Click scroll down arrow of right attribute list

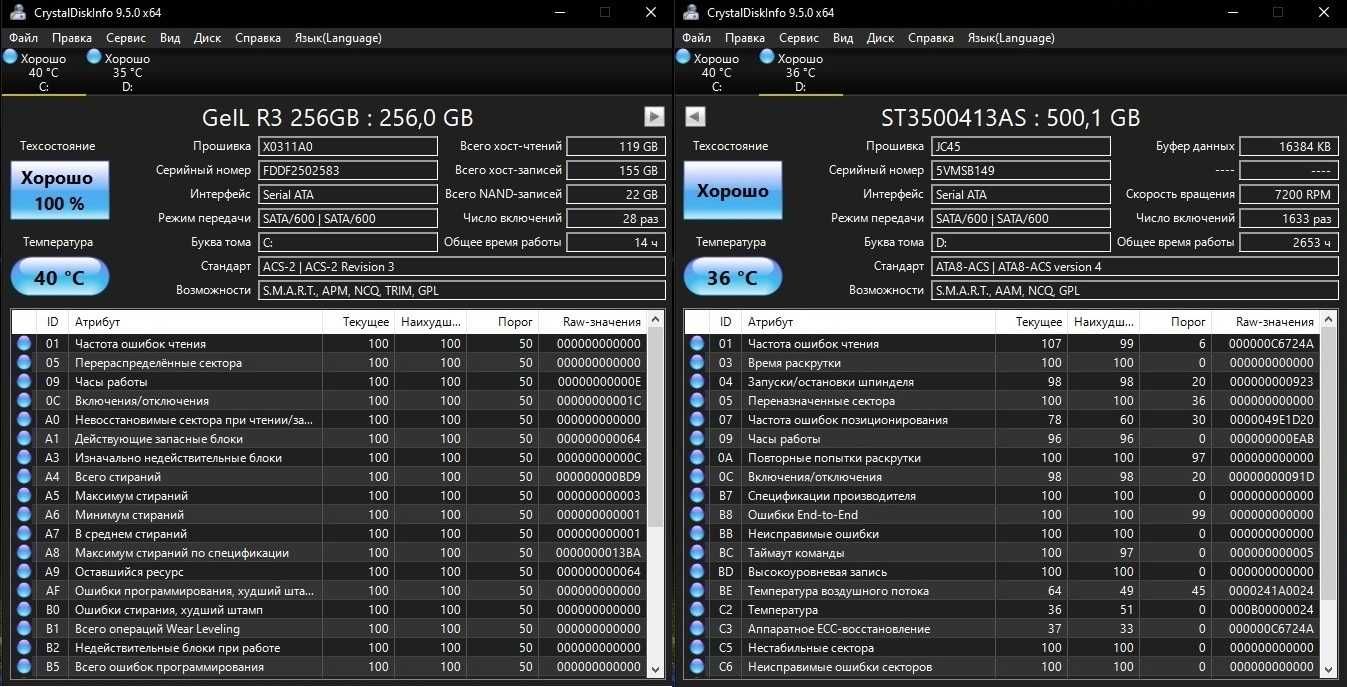pyautogui.click(x=1329, y=669)
